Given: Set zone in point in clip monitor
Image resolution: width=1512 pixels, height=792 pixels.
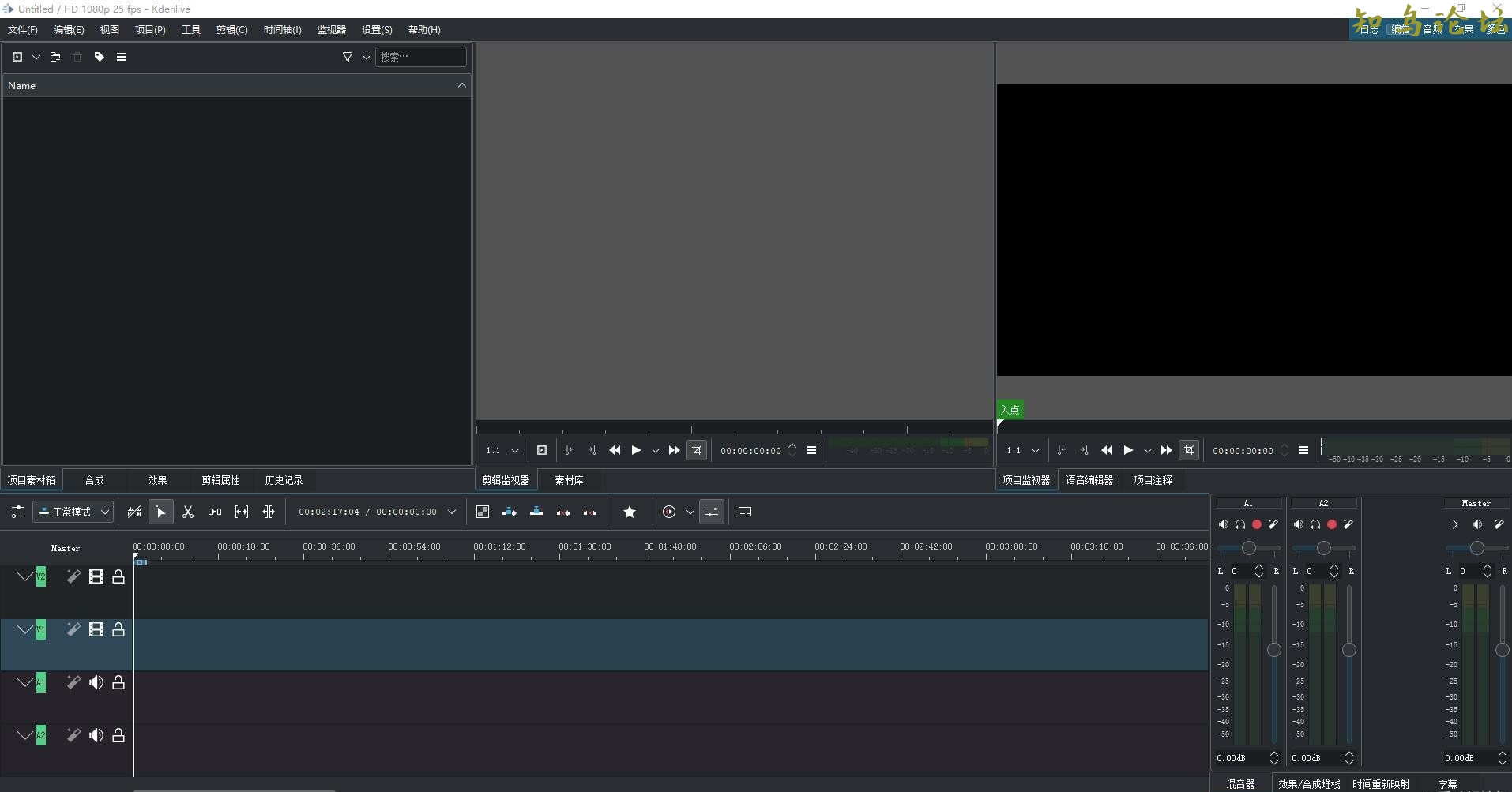Looking at the screenshot, I should [570, 450].
